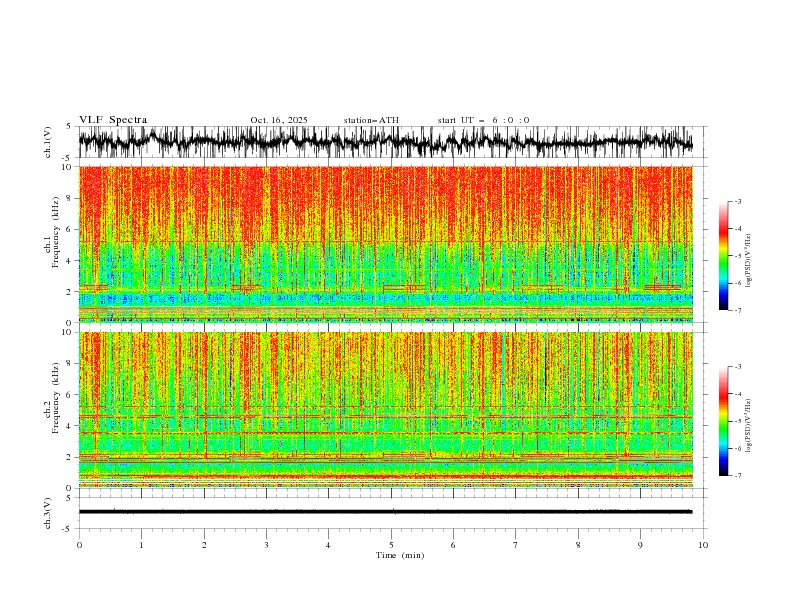Click time axis tick label '7'

click(516, 545)
